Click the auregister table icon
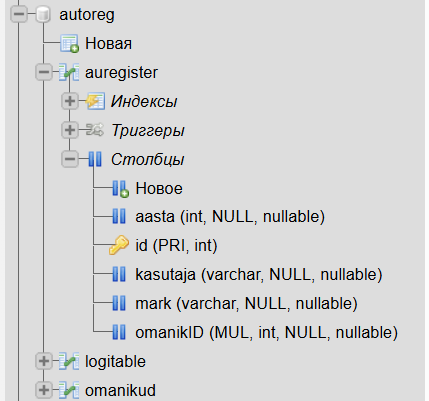This screenshot has width=429, height=401. (x=69, y=72)
